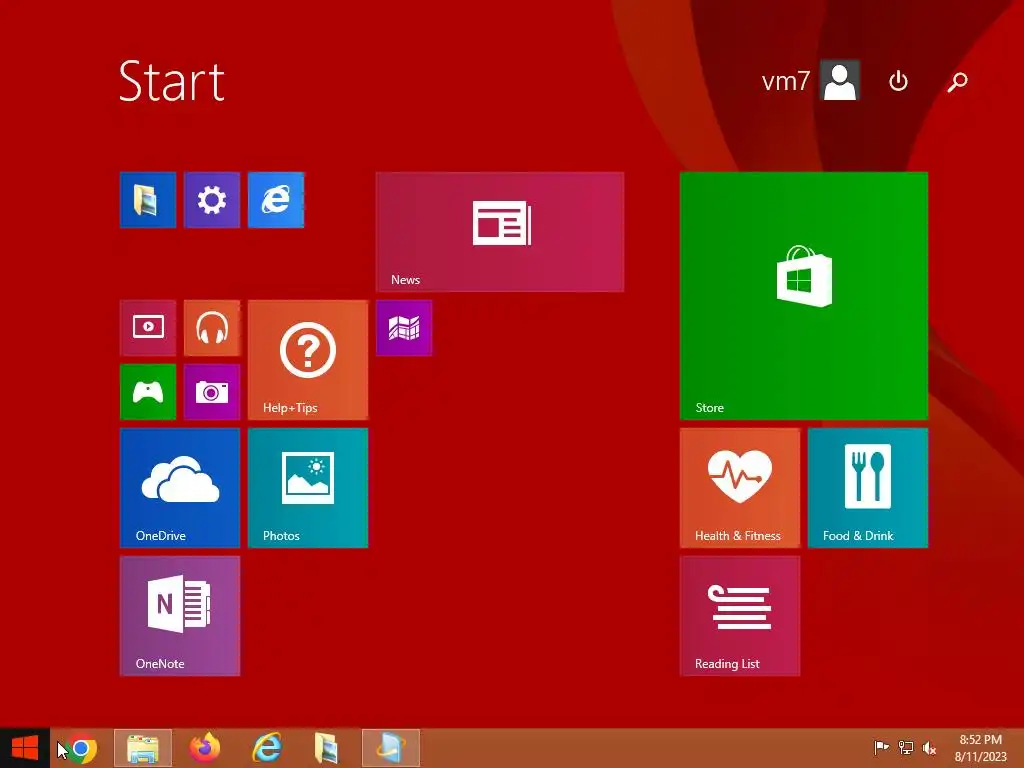The height and width of the screenshot is (768, 1024).
Task: Open the Xbox Games tile
Action: click(148, 392)
